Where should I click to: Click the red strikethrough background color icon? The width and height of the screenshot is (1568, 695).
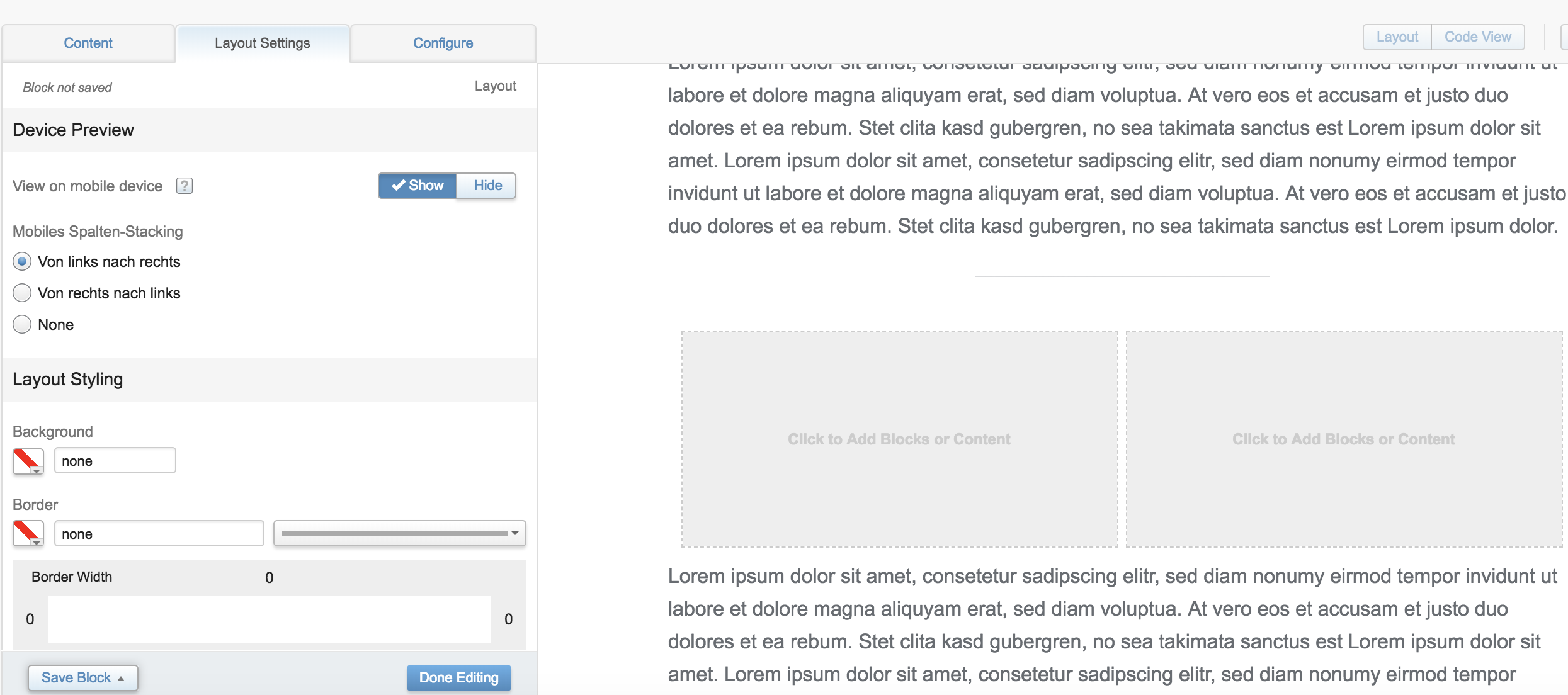click(28, 461)
